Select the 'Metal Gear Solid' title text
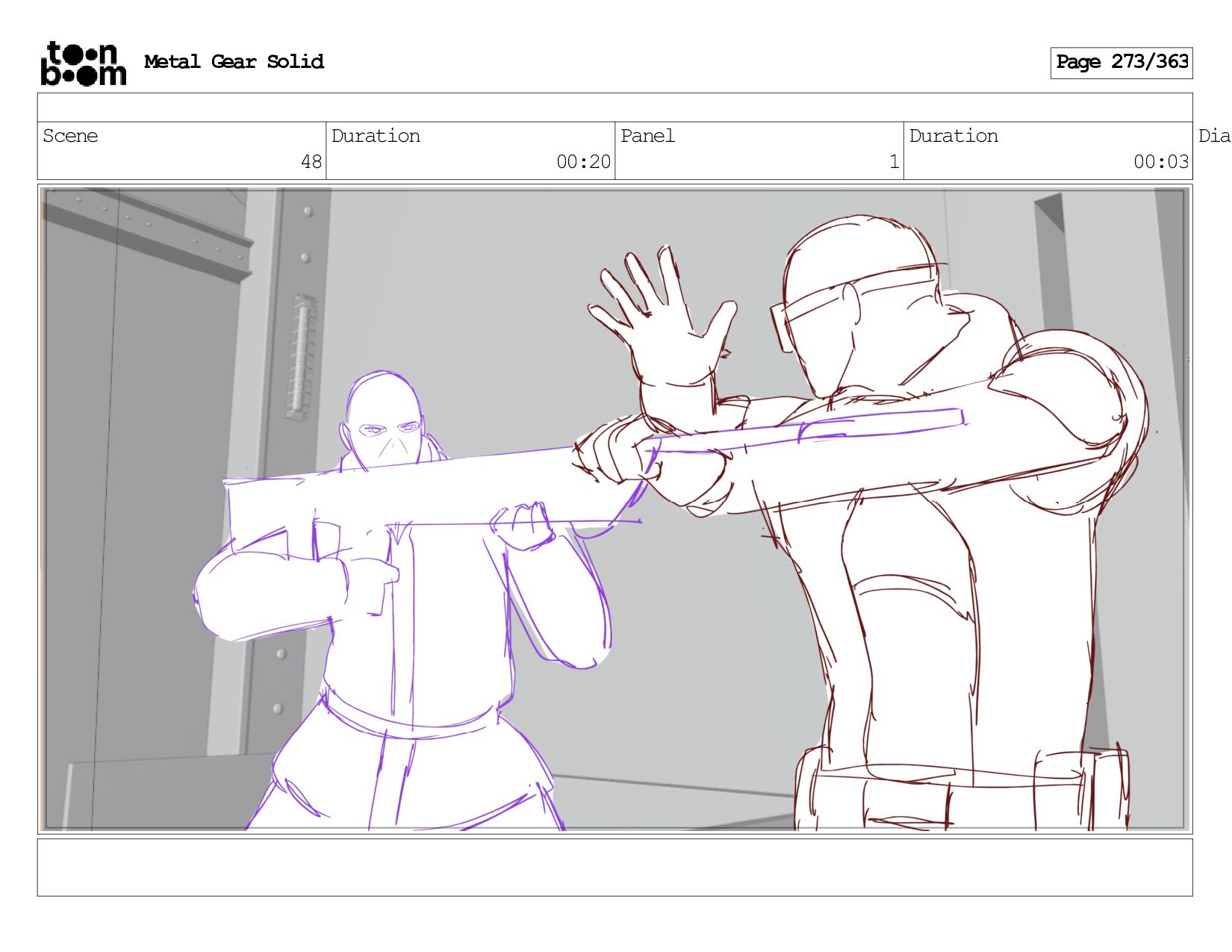 pyautogui.click(x=234, y=62)
